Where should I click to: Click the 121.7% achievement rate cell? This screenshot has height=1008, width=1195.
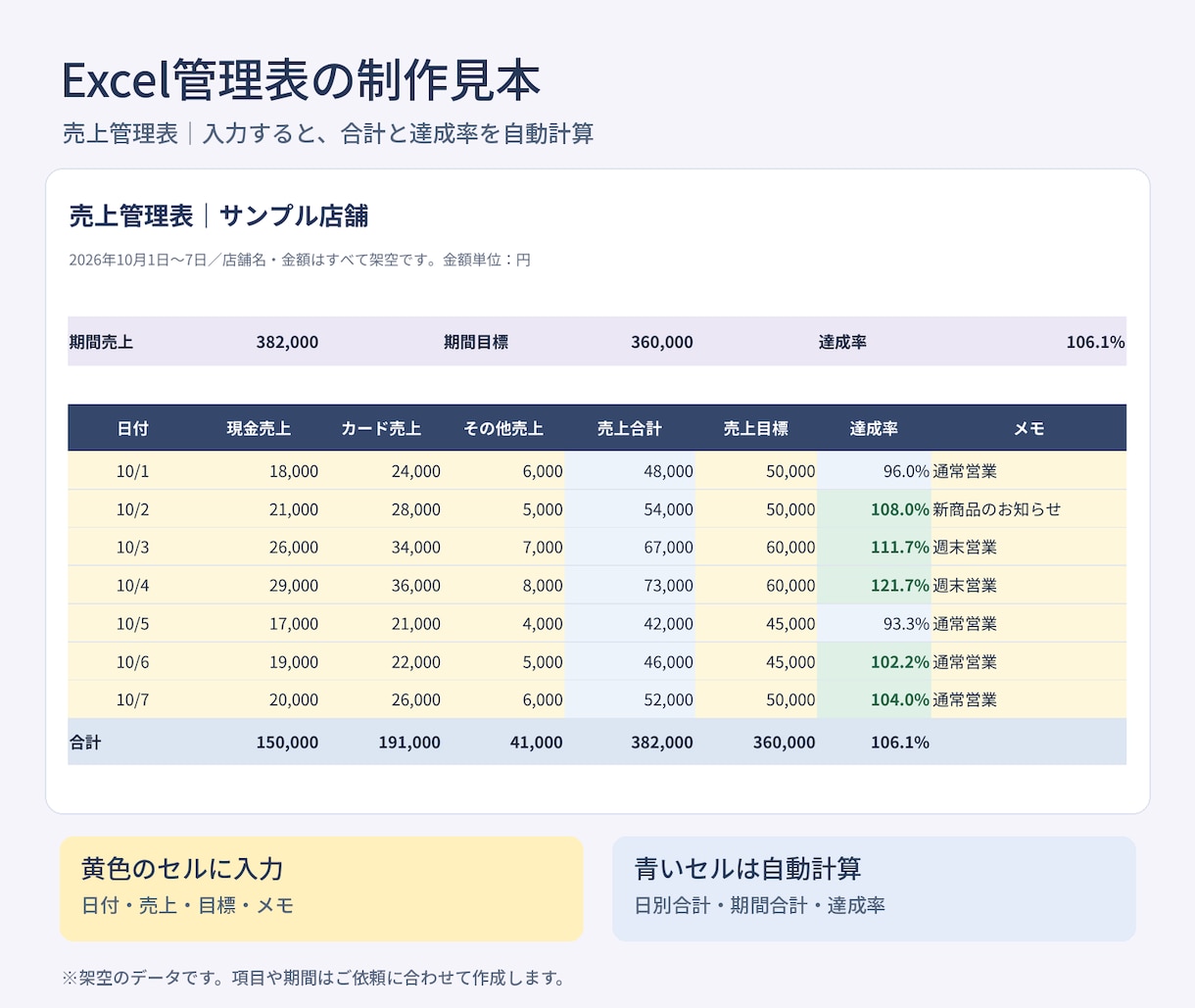coord(874,586)
